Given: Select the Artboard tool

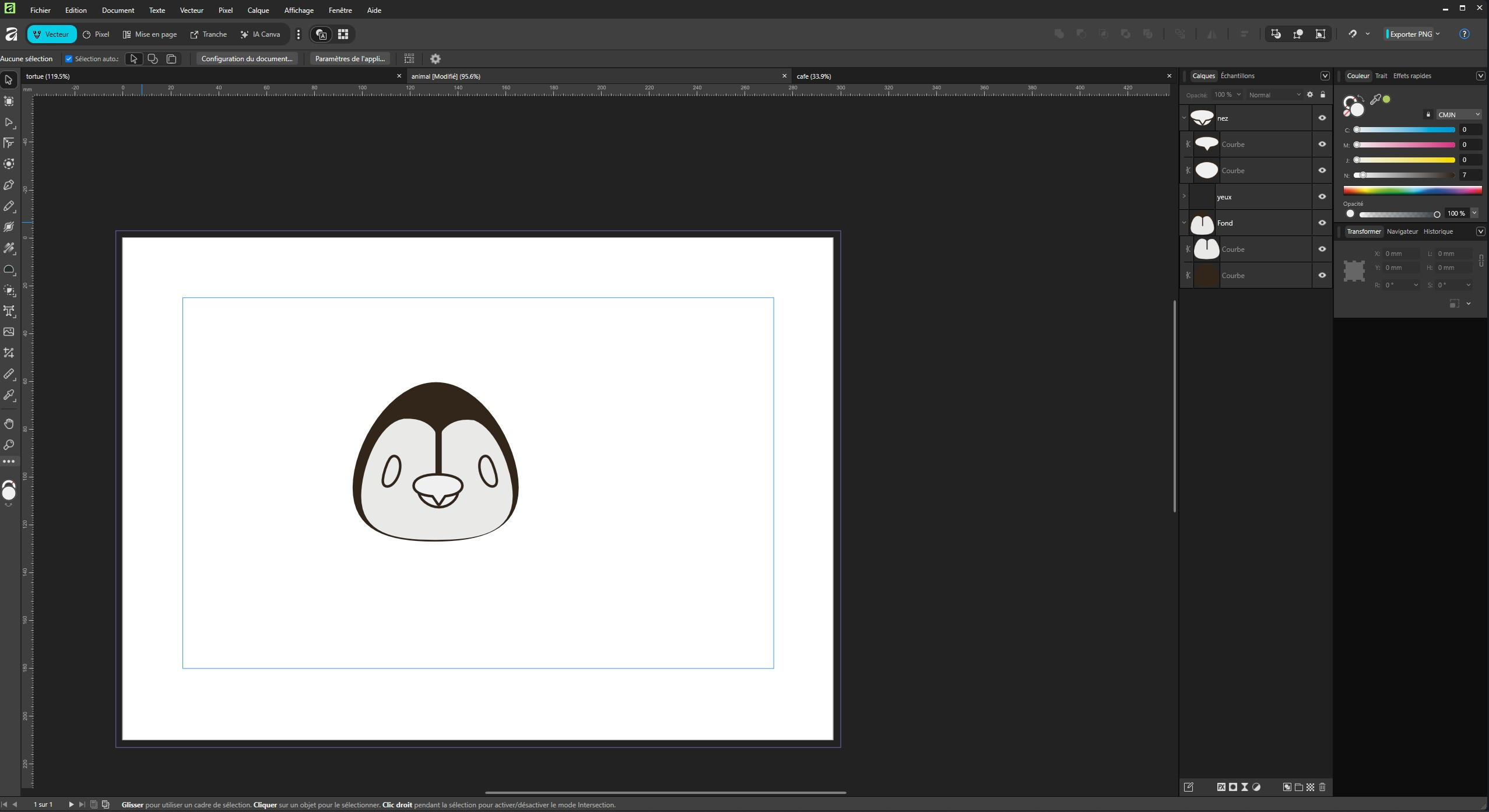Looking at the screenshot, I should pyautogui.click(x=9, y=101).
